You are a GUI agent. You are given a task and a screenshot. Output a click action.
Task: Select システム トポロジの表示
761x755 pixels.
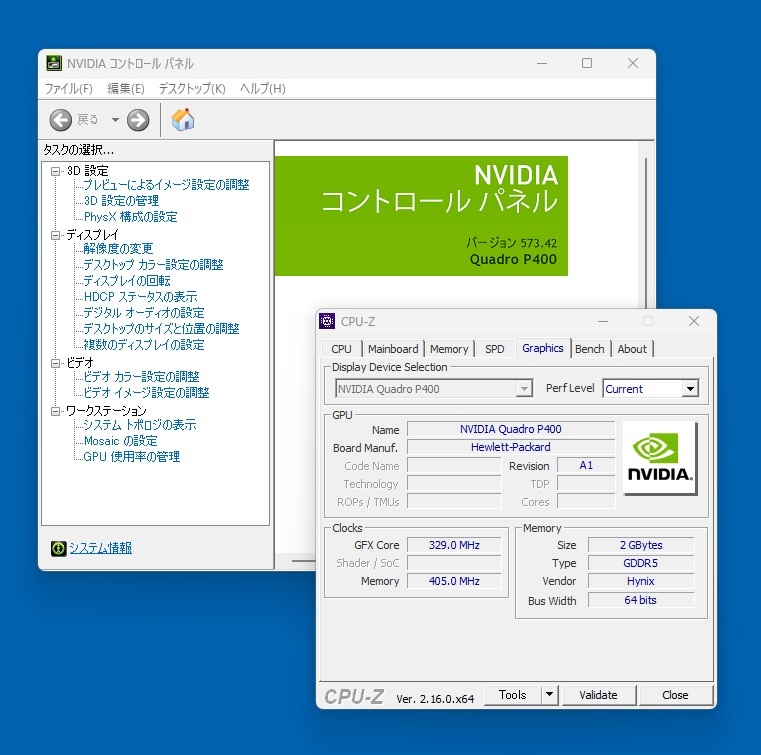pos(140,425)
